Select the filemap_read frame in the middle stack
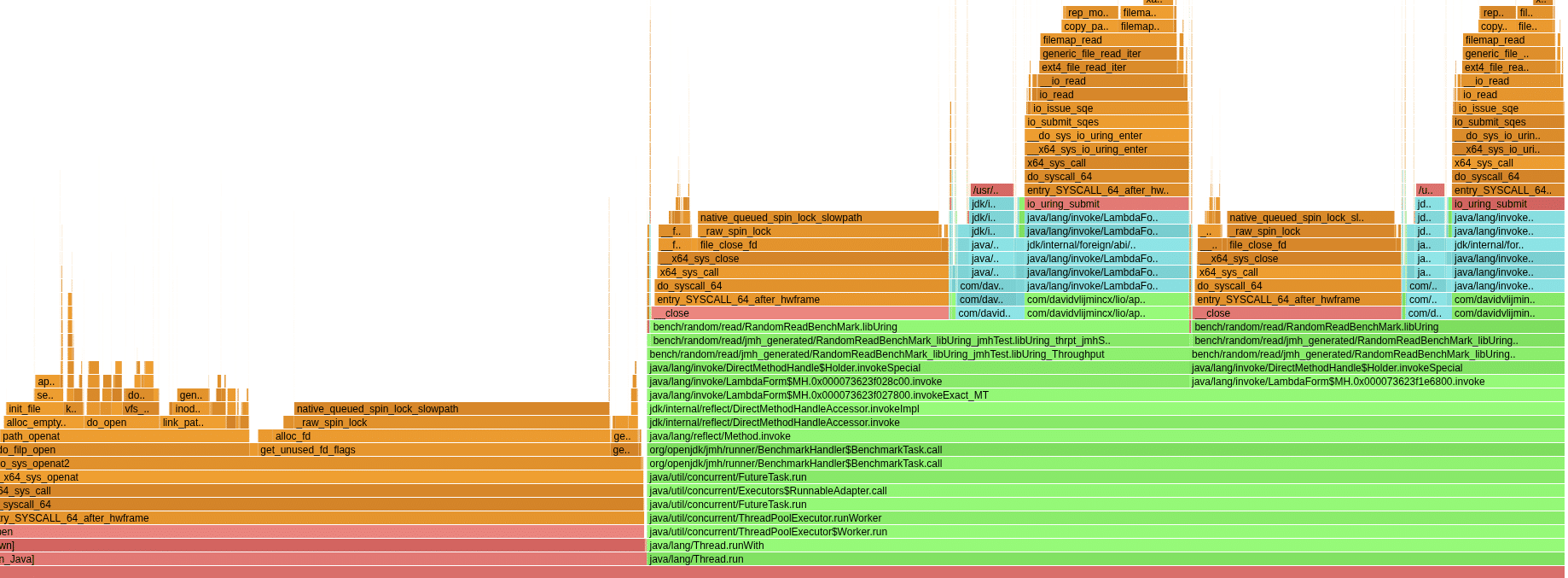 click(x=1109, y=40)
